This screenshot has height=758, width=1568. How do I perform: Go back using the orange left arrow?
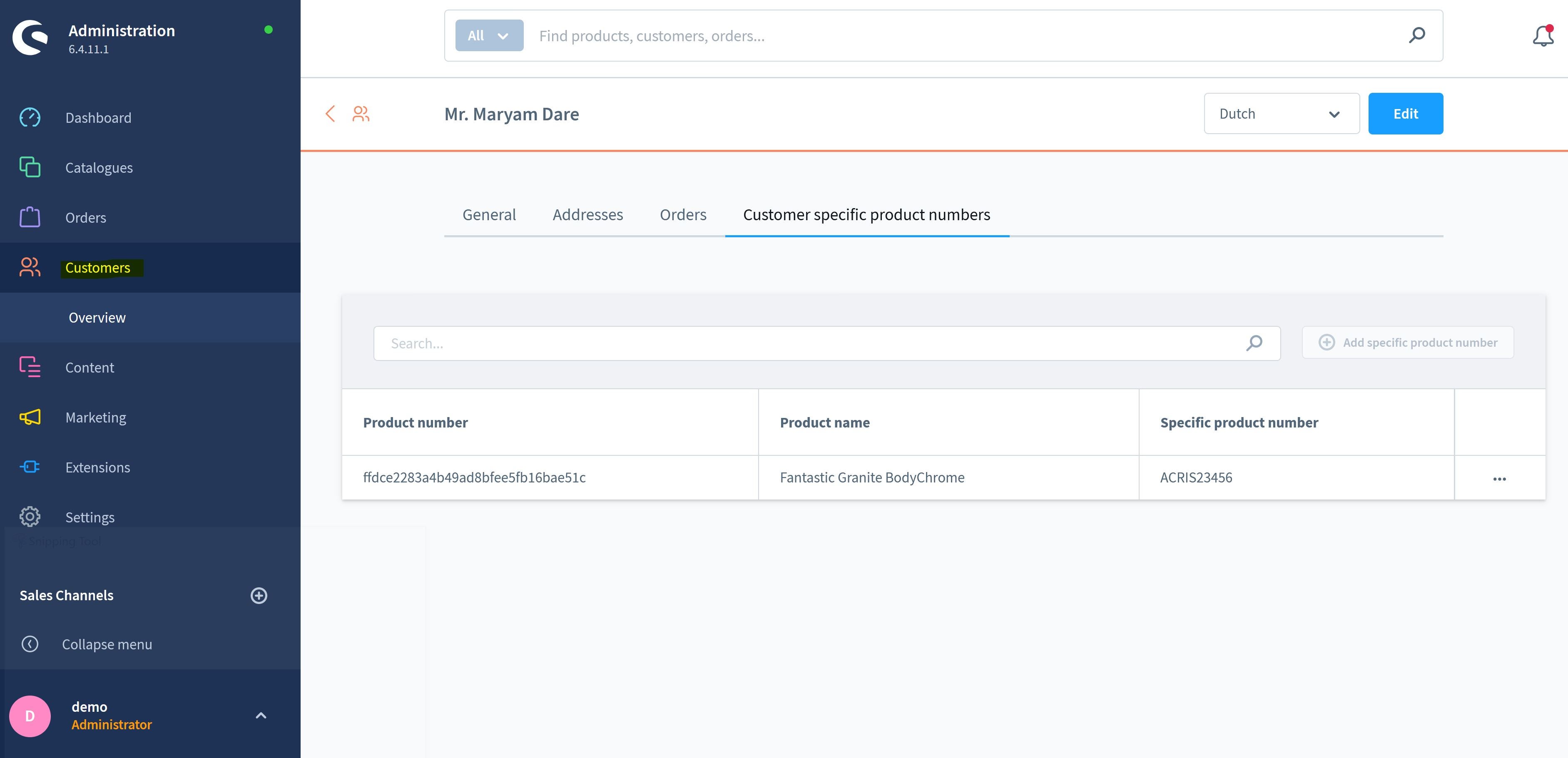[x=331, y=114]
